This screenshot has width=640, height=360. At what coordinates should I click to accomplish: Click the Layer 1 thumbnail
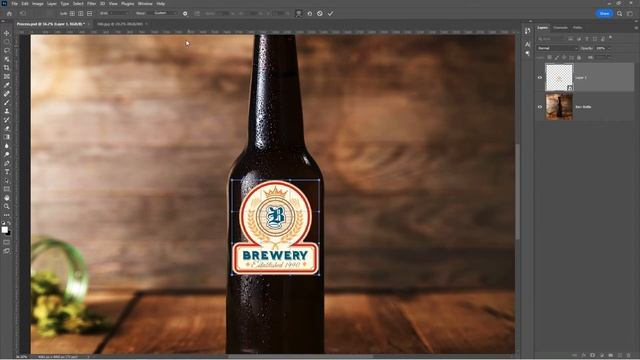(559, 77)
